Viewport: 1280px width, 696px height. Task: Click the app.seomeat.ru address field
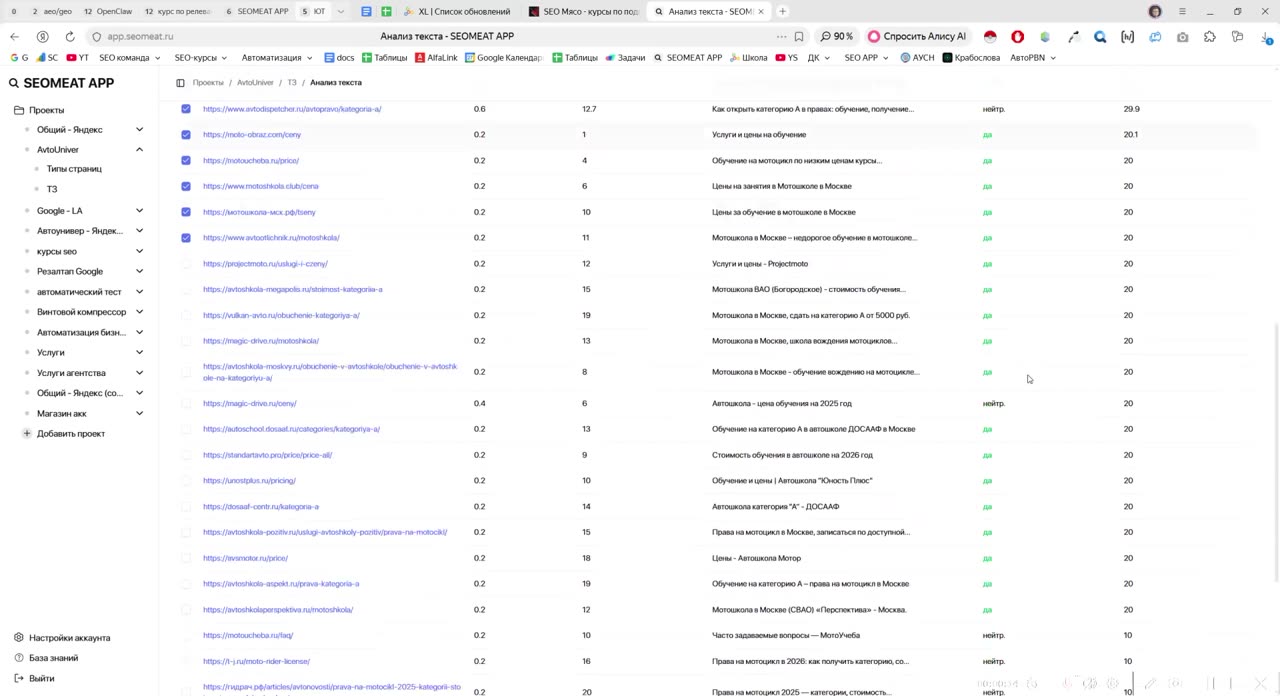pyautogui.click(x=140, y=37)
